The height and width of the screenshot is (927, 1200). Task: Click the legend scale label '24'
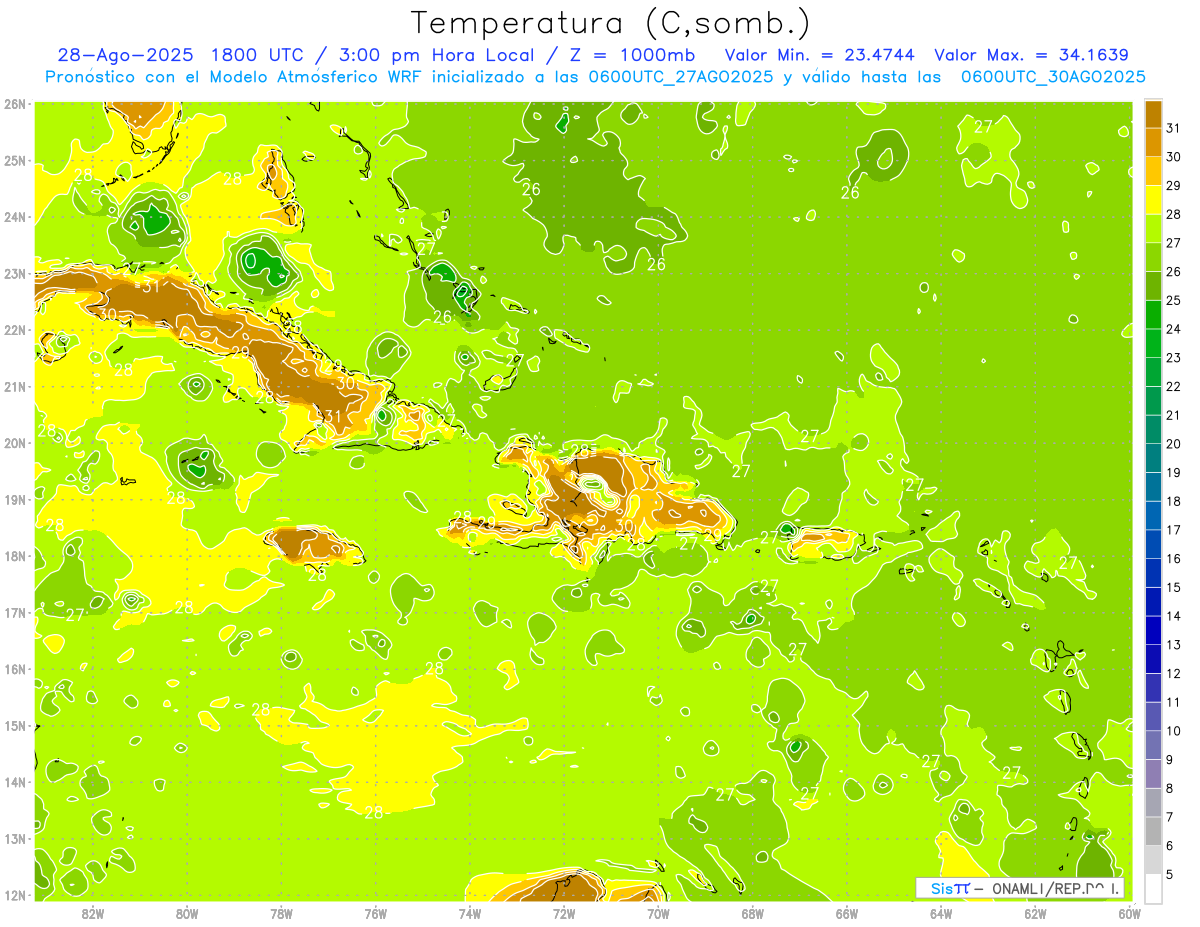[1174, 328]
